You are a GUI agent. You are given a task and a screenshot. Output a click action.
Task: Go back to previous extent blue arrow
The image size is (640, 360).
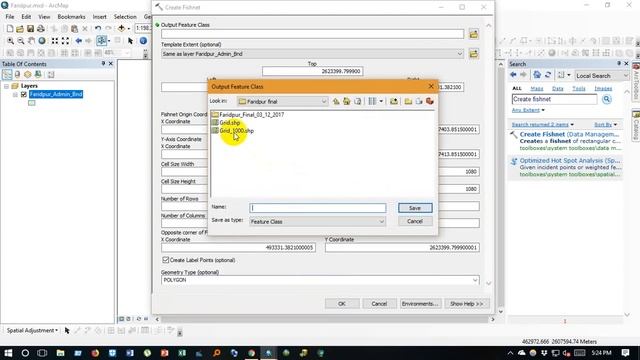click(x=78, y=41)
